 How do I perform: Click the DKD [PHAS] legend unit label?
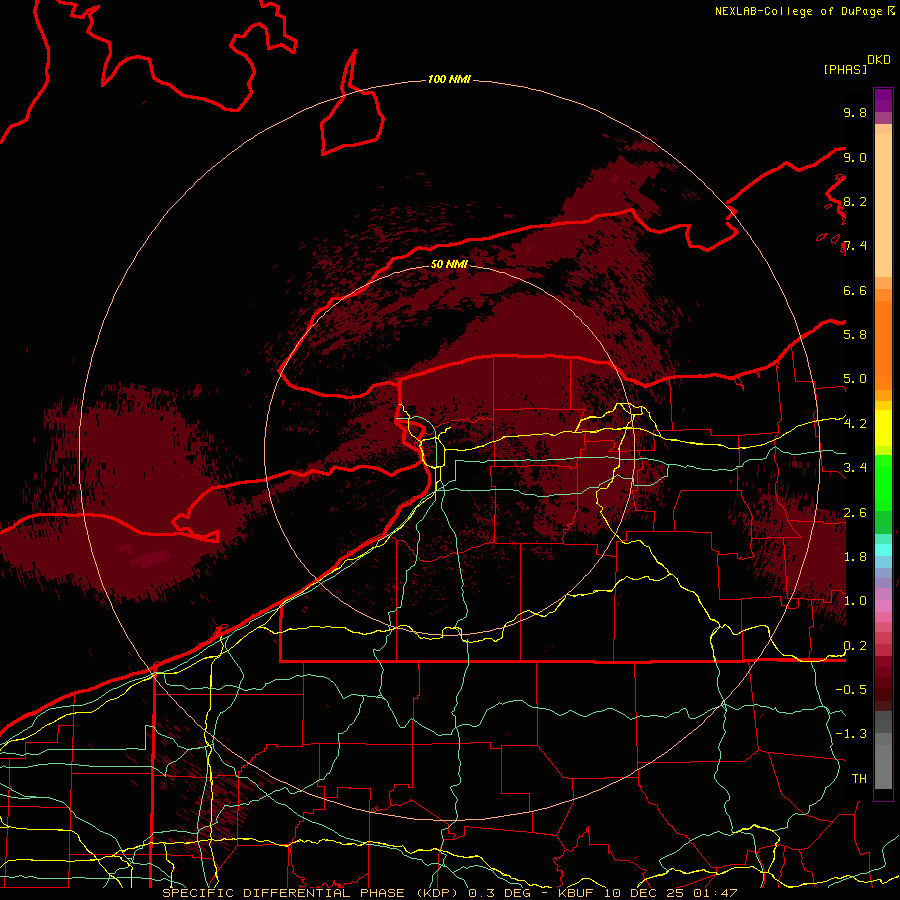click(857, 65)
